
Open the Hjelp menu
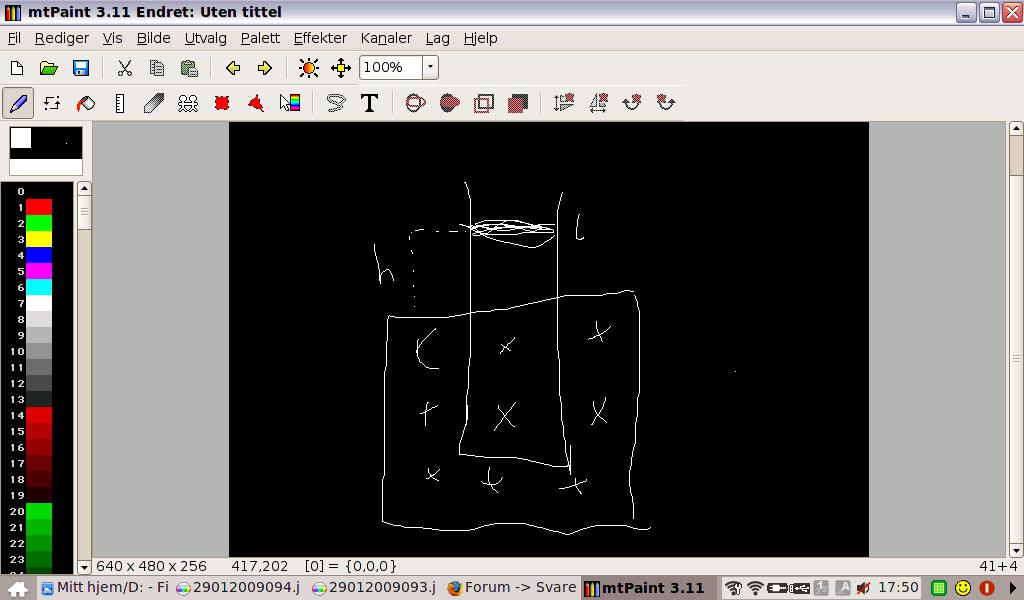click(481, 39)
